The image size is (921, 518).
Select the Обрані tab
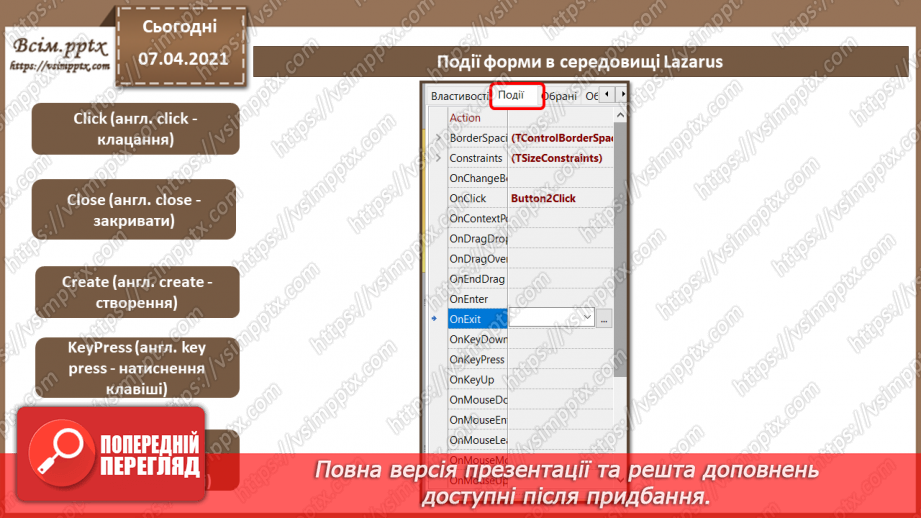[560, 96]
